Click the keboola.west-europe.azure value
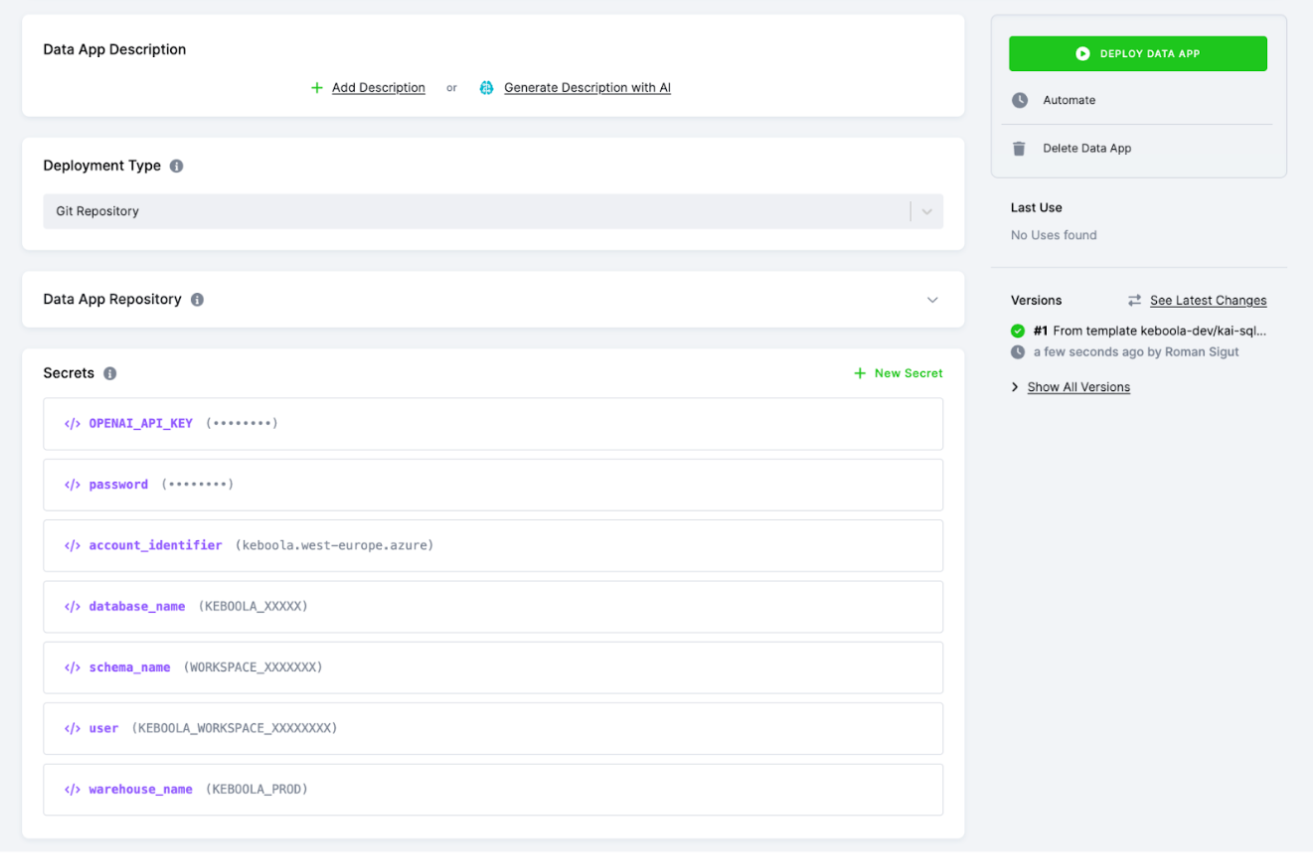The height and width of the screenshot is (853, 1313). 334,546
